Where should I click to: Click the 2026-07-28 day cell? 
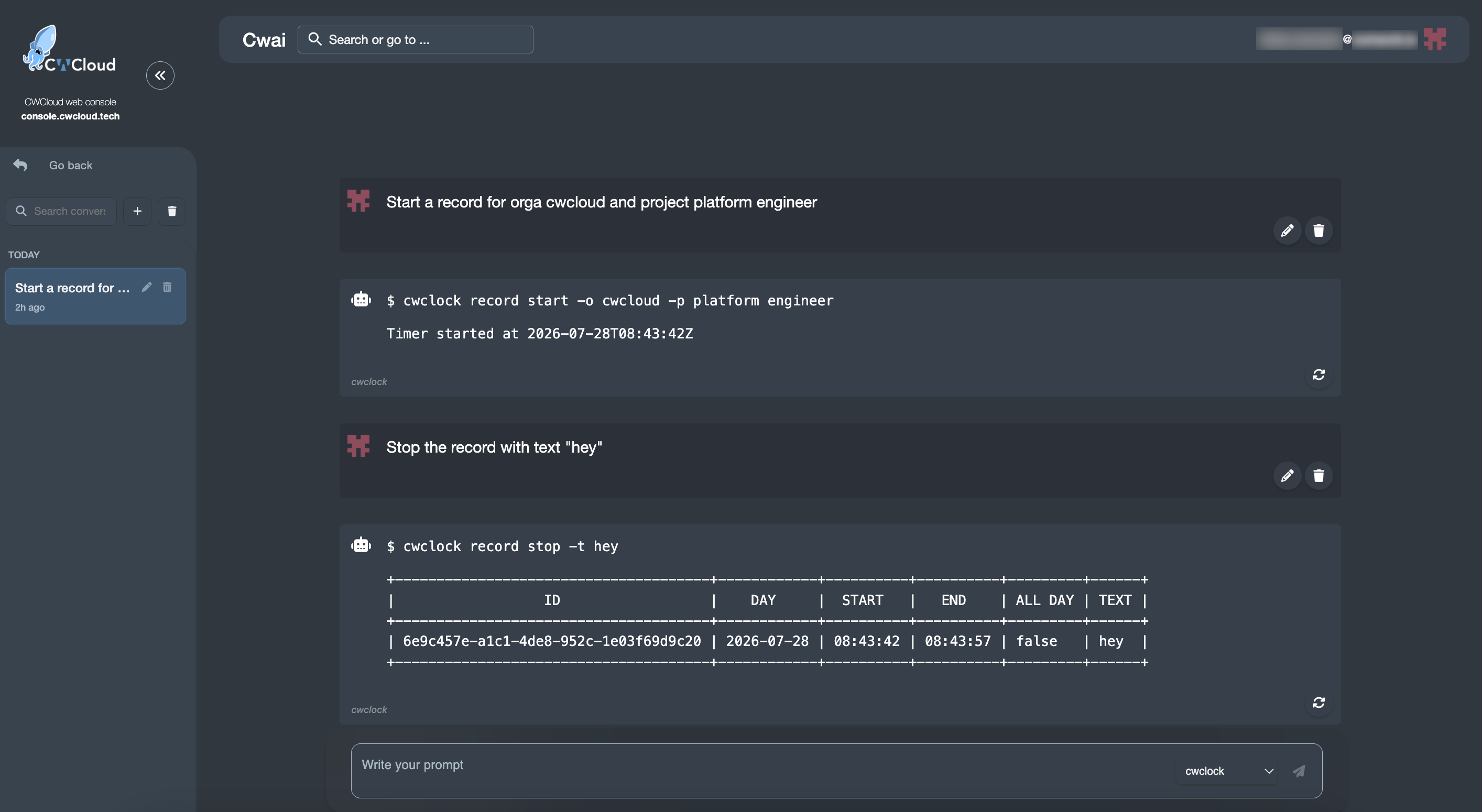click(x=767, y=641)
